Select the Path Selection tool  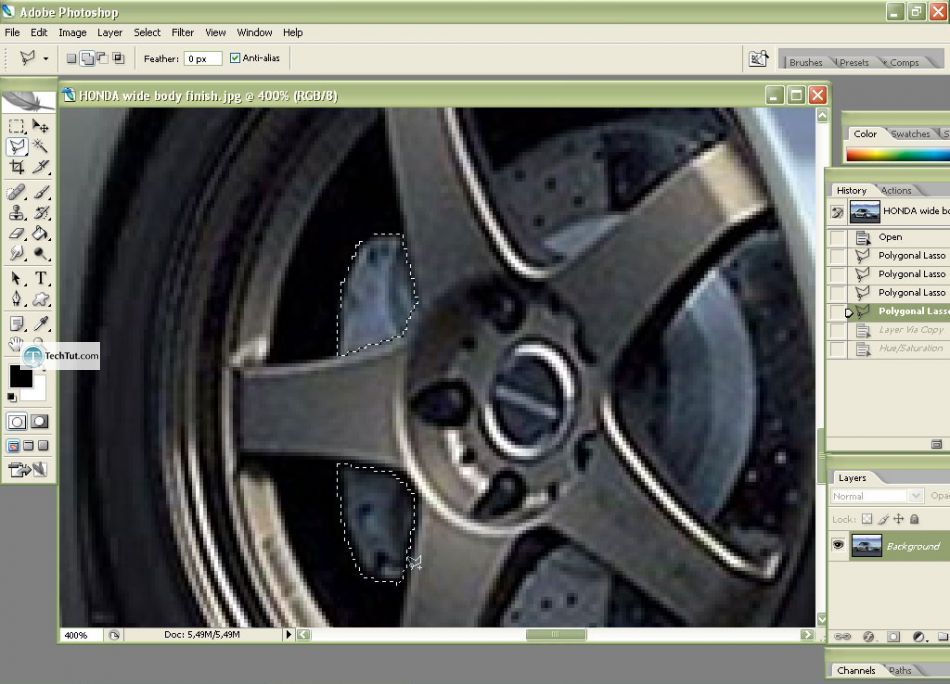(17, 278)
